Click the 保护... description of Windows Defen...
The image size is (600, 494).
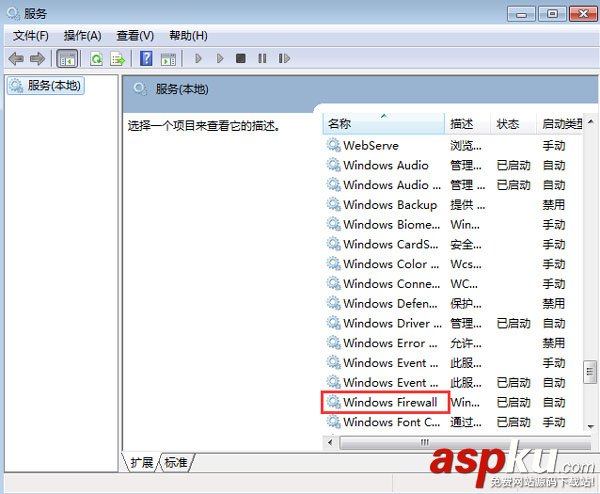point(466,304)
